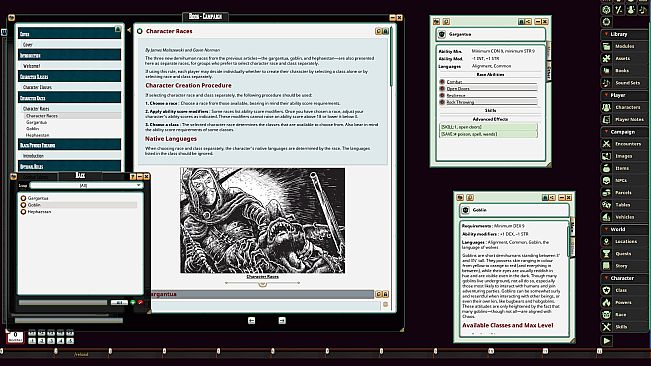Click the book content scrollbar
This screenshot has width=651, height=366.
pyautogui.click(x=391, y=57)
